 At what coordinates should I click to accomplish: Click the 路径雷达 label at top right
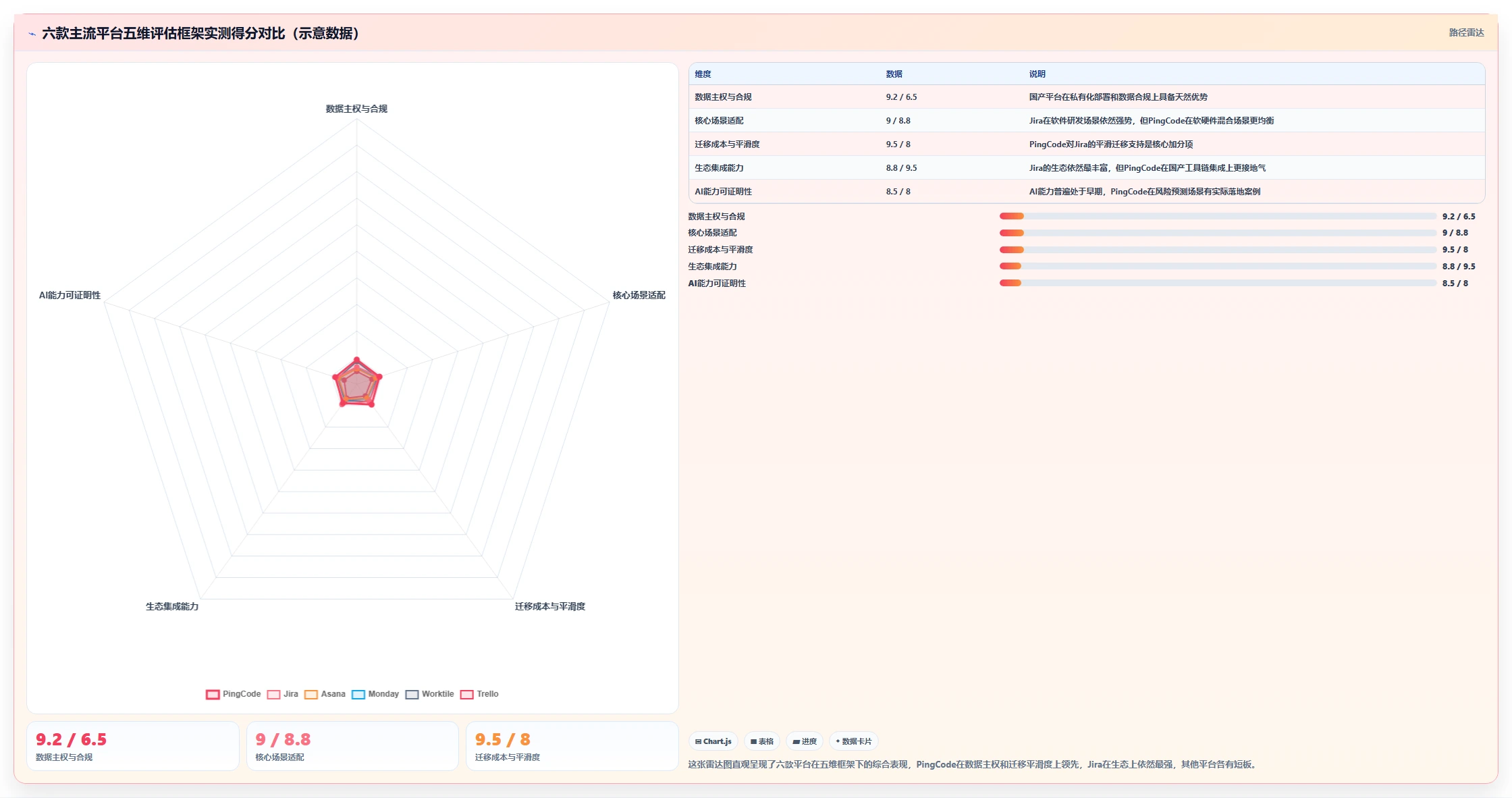coord(1466,32)
